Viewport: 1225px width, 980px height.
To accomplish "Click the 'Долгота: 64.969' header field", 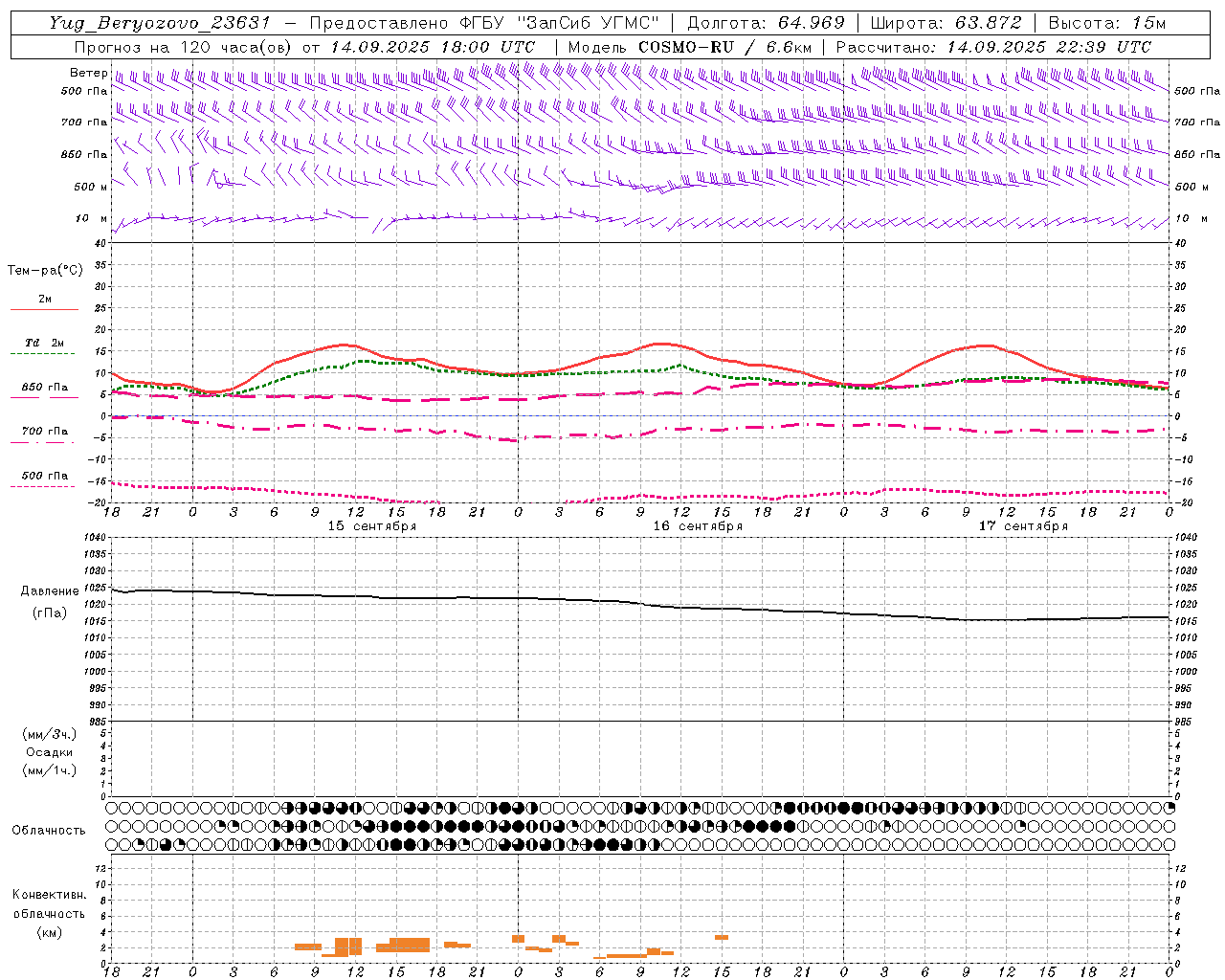I will click(766, 23).
